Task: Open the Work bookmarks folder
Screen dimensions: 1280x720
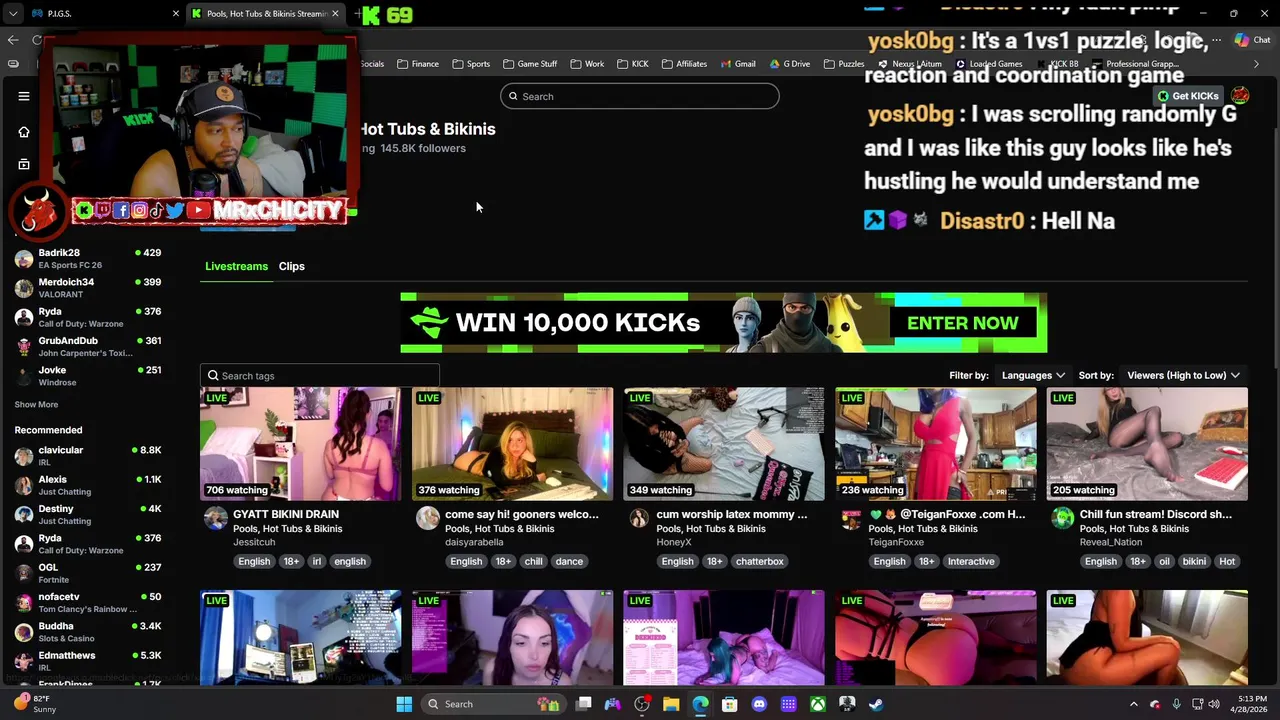Action: tap(587, 64)
